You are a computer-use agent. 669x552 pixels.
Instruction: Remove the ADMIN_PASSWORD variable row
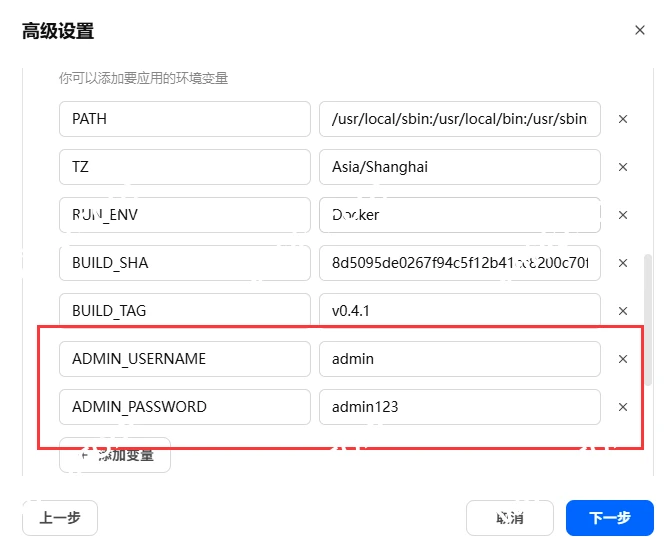(x=622, y=407)
